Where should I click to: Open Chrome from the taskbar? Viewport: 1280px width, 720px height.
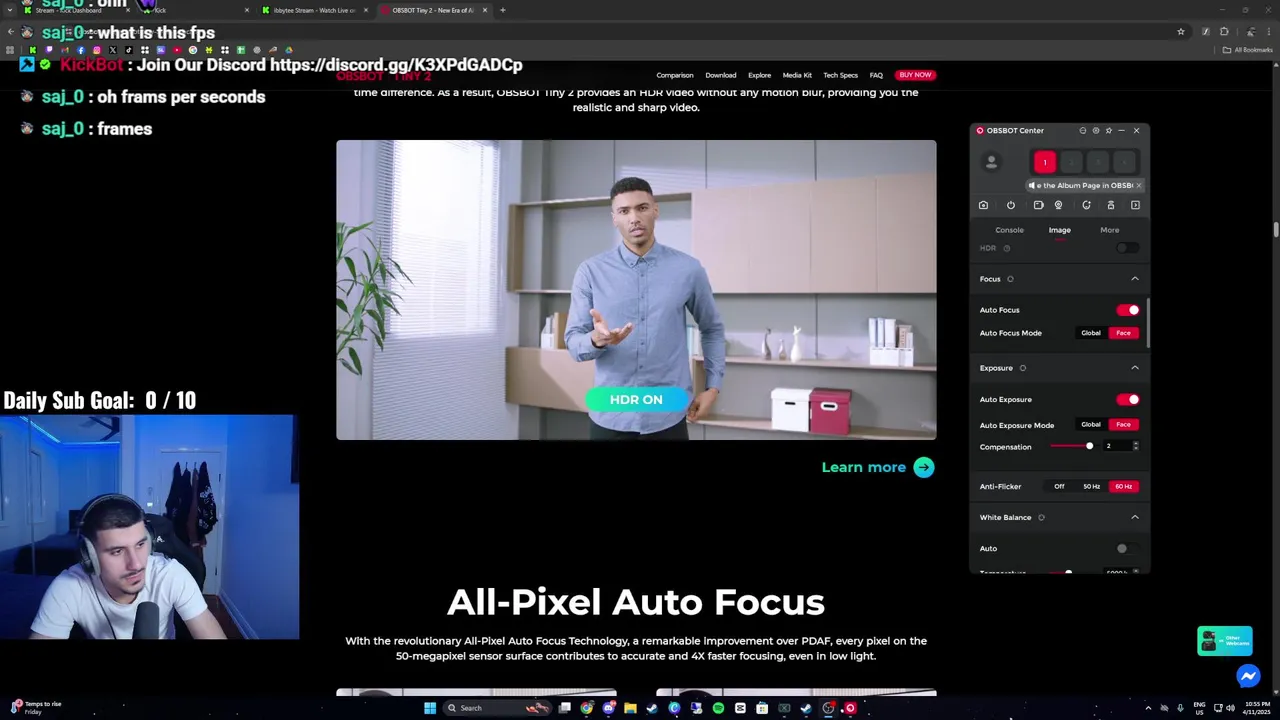[586, 708]
